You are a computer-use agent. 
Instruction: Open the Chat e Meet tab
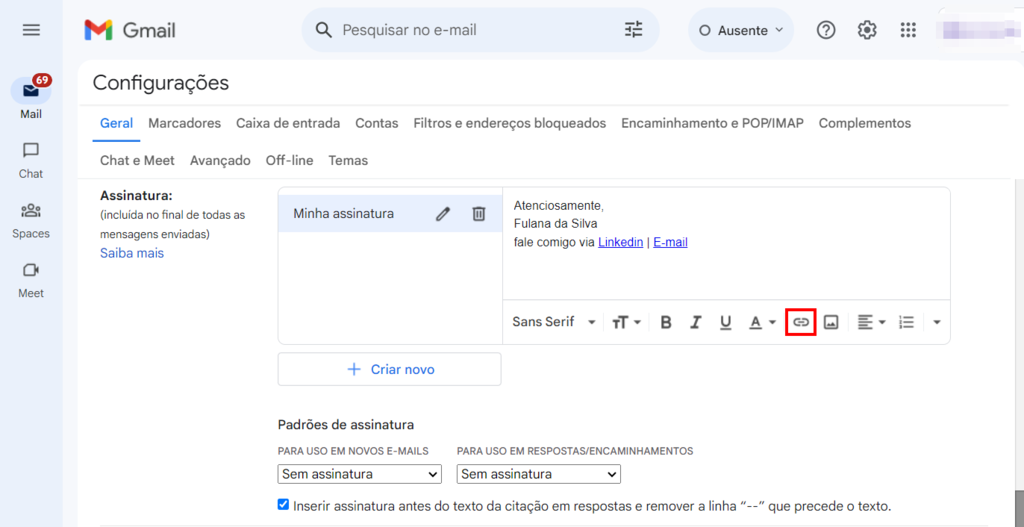[137, 161]
